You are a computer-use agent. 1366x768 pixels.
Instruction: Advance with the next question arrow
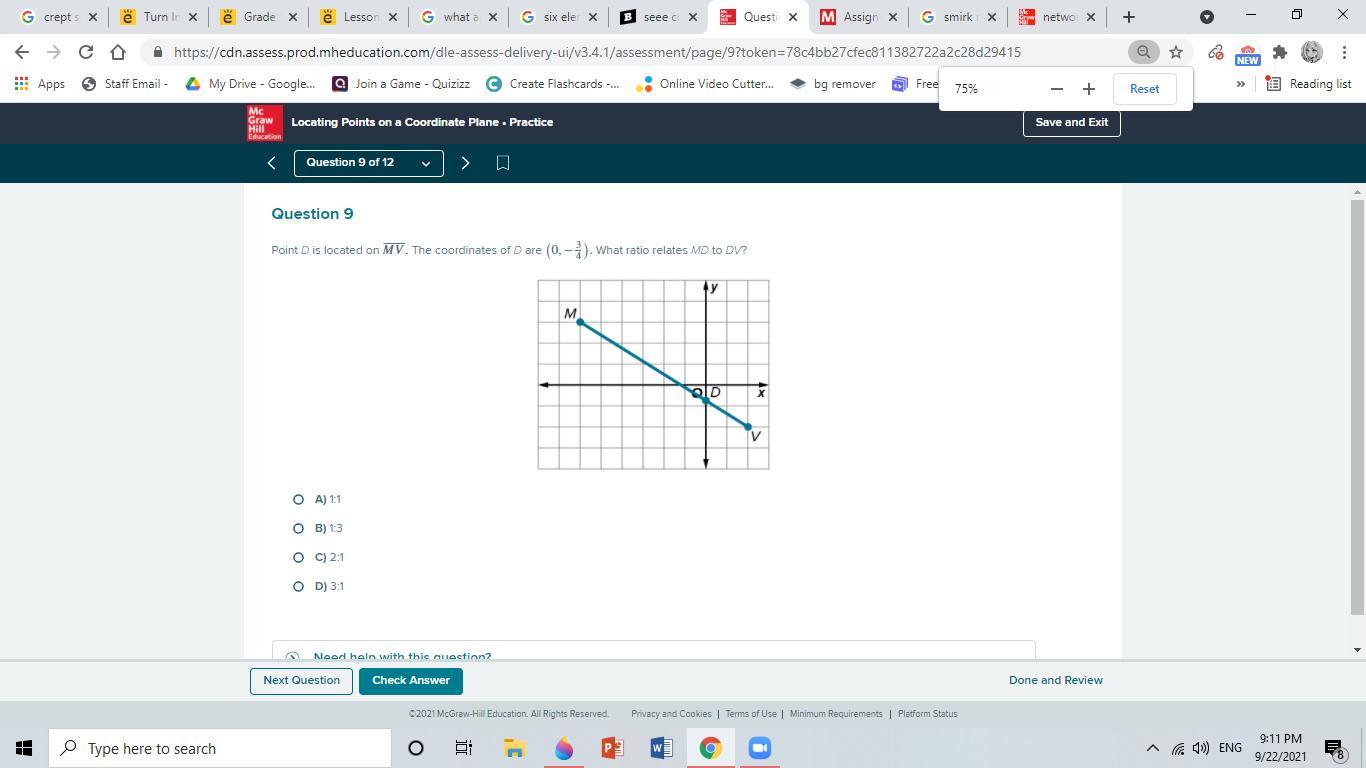tap(465, 163)
